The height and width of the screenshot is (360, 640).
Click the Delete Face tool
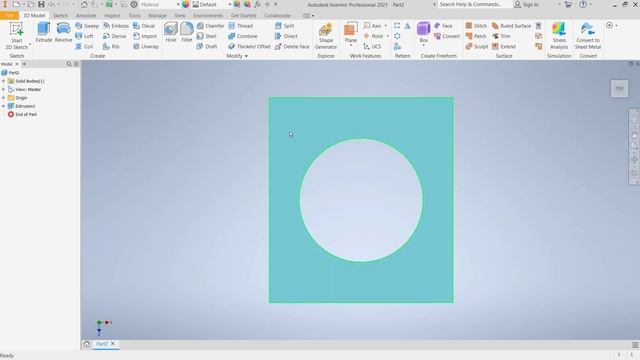pos(292,47)
